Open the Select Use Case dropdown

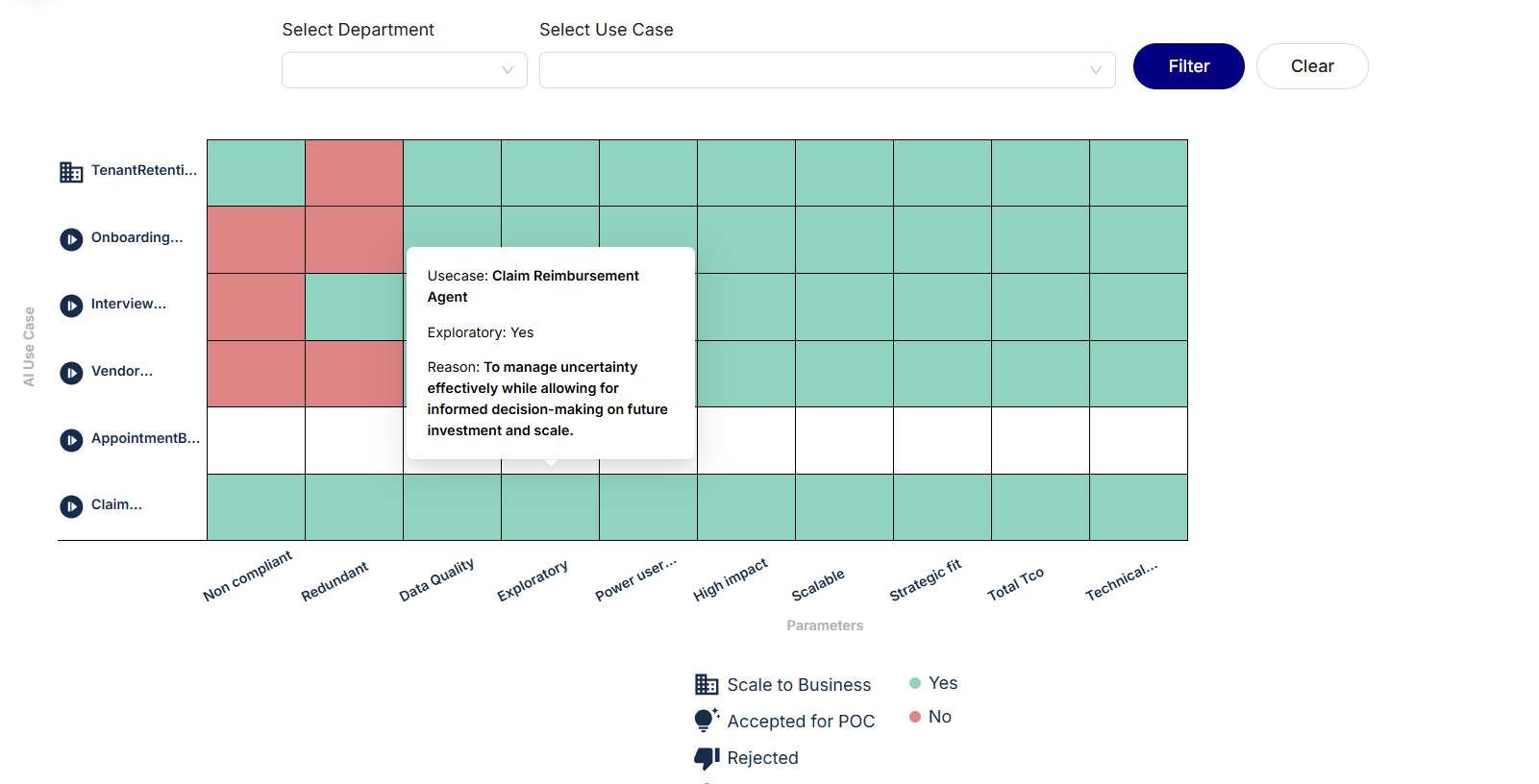827,70
